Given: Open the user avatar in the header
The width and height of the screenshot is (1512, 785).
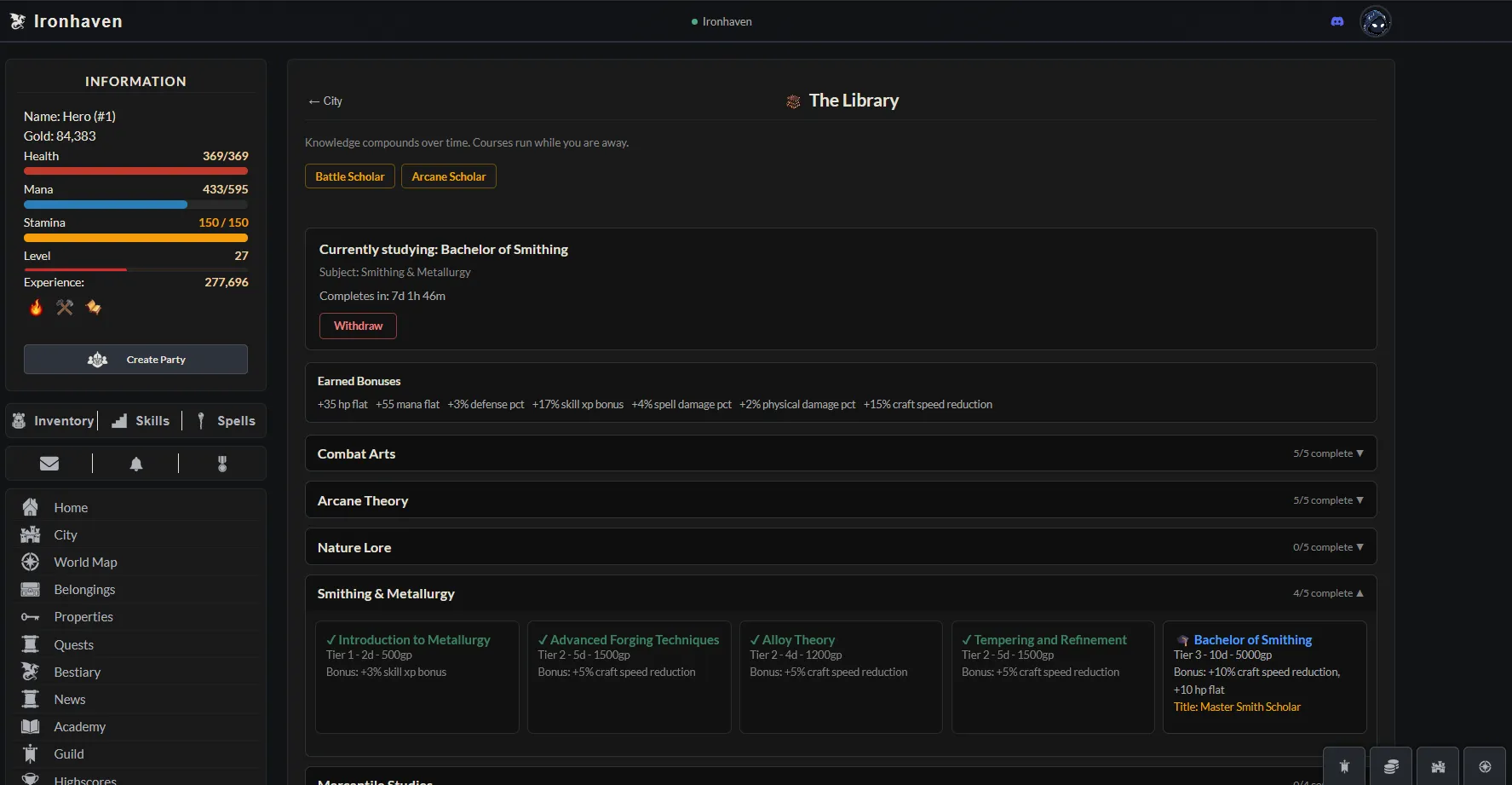Looking at the screenshot, I should tap(1376, 21).
